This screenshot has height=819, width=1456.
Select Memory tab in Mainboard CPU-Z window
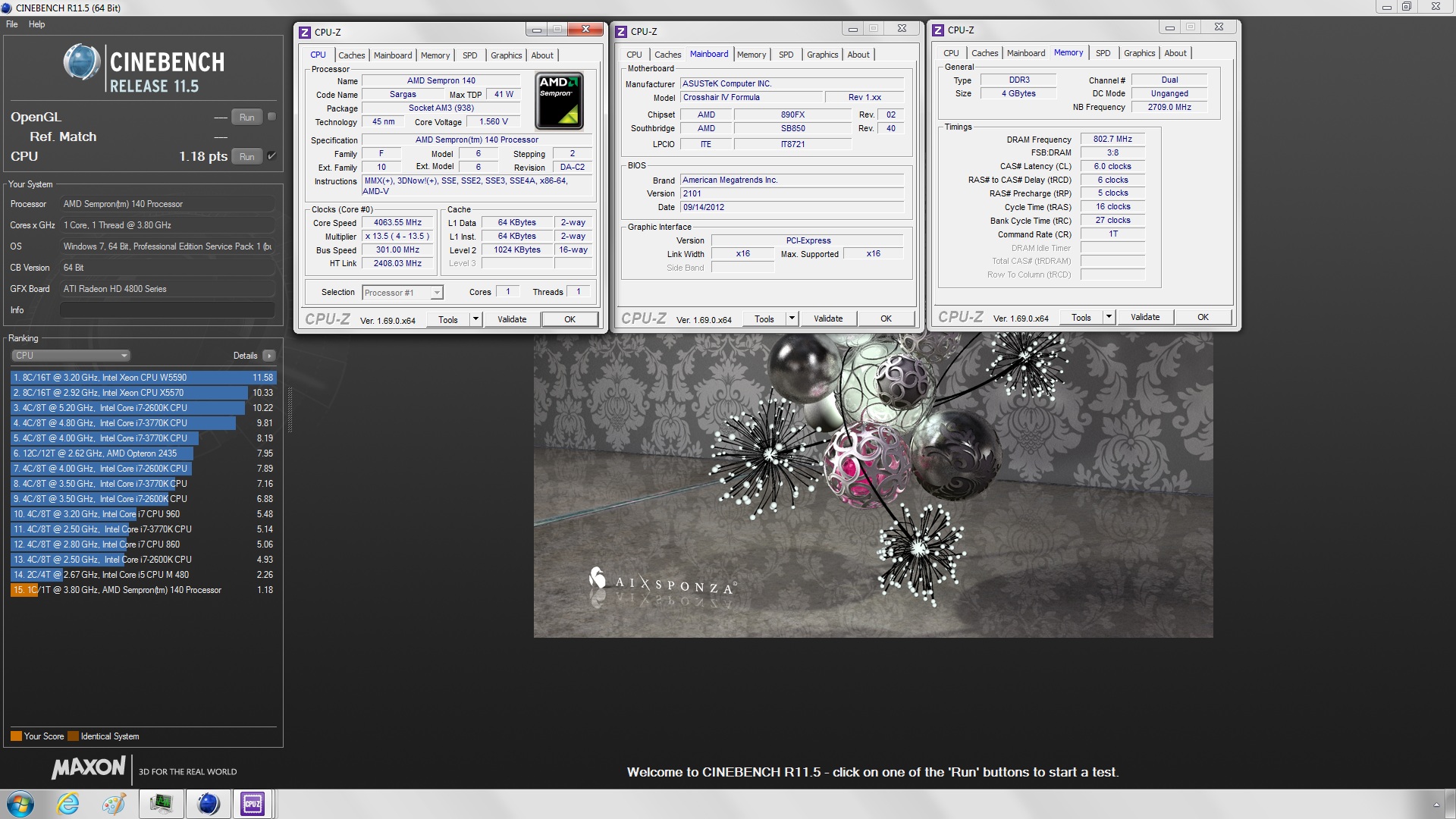[x=752, y=55]
